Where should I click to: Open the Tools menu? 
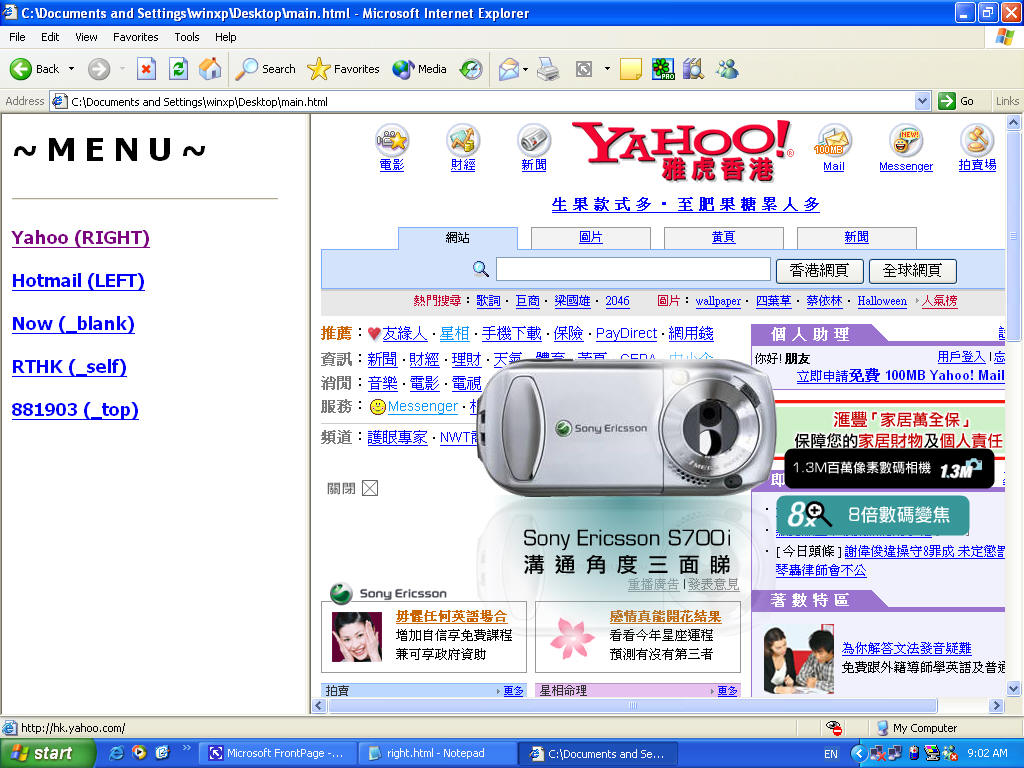coord(187,37)
